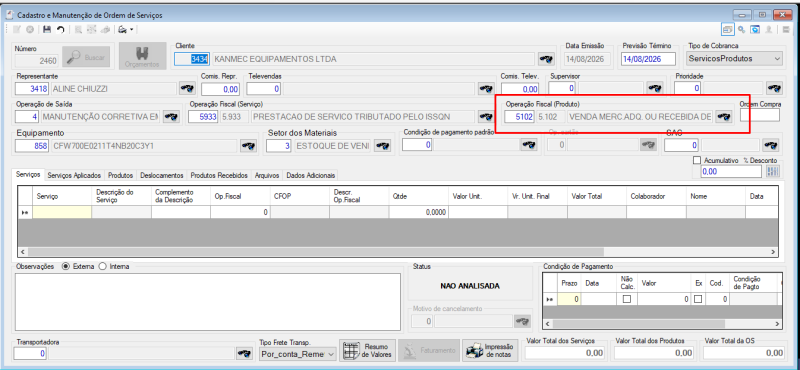Viewport: 800px width, 370px height.
Task: Click the Valor Unit. column header
Action: [478, 196]
